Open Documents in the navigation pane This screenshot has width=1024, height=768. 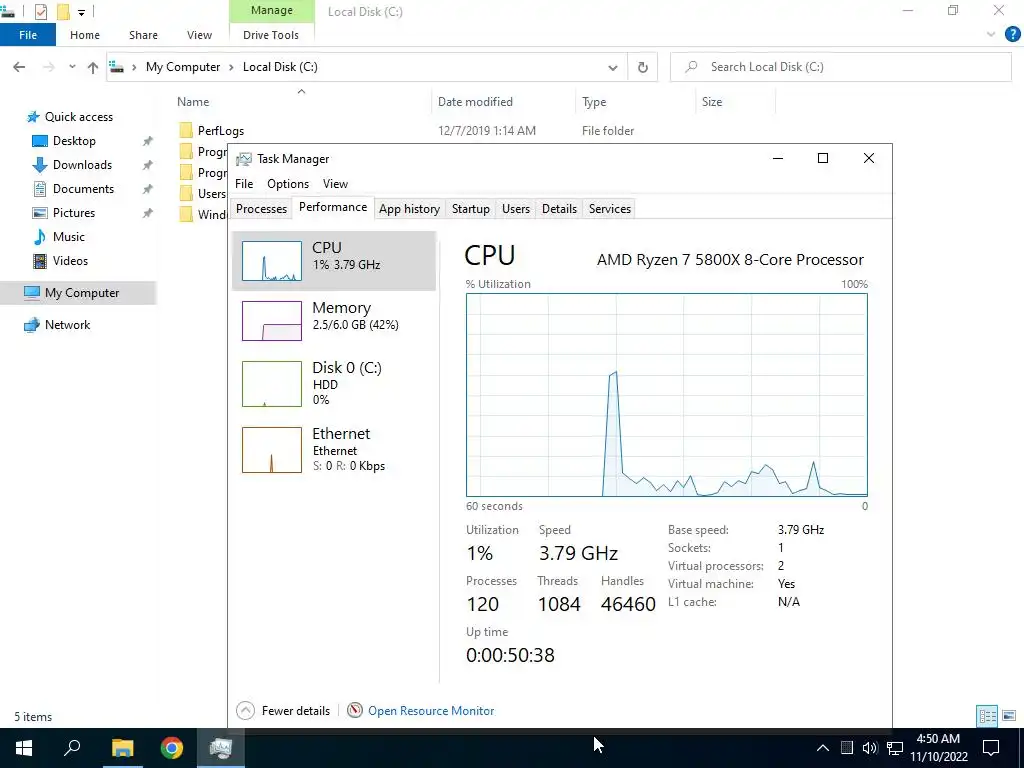click(84, 189)
